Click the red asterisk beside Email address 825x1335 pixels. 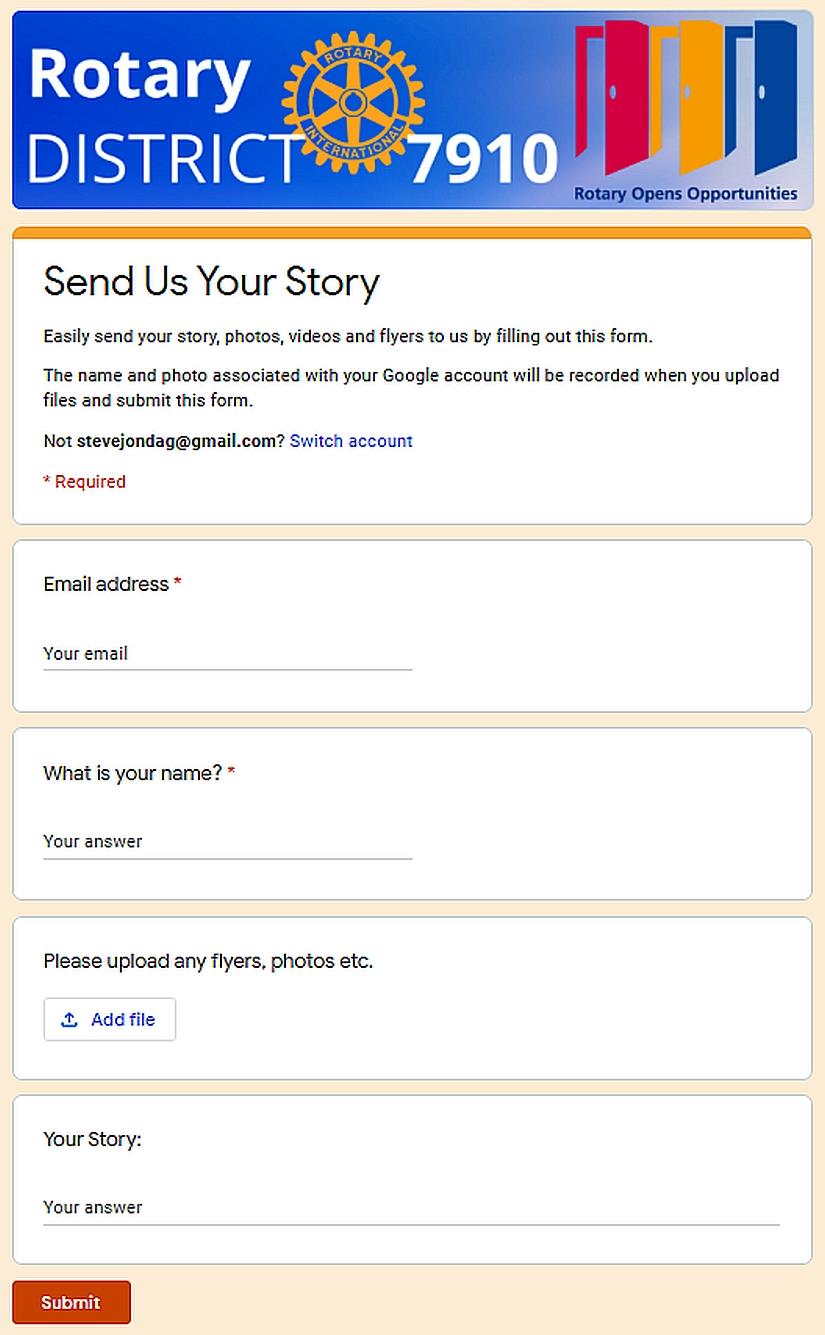pos(178,584)
